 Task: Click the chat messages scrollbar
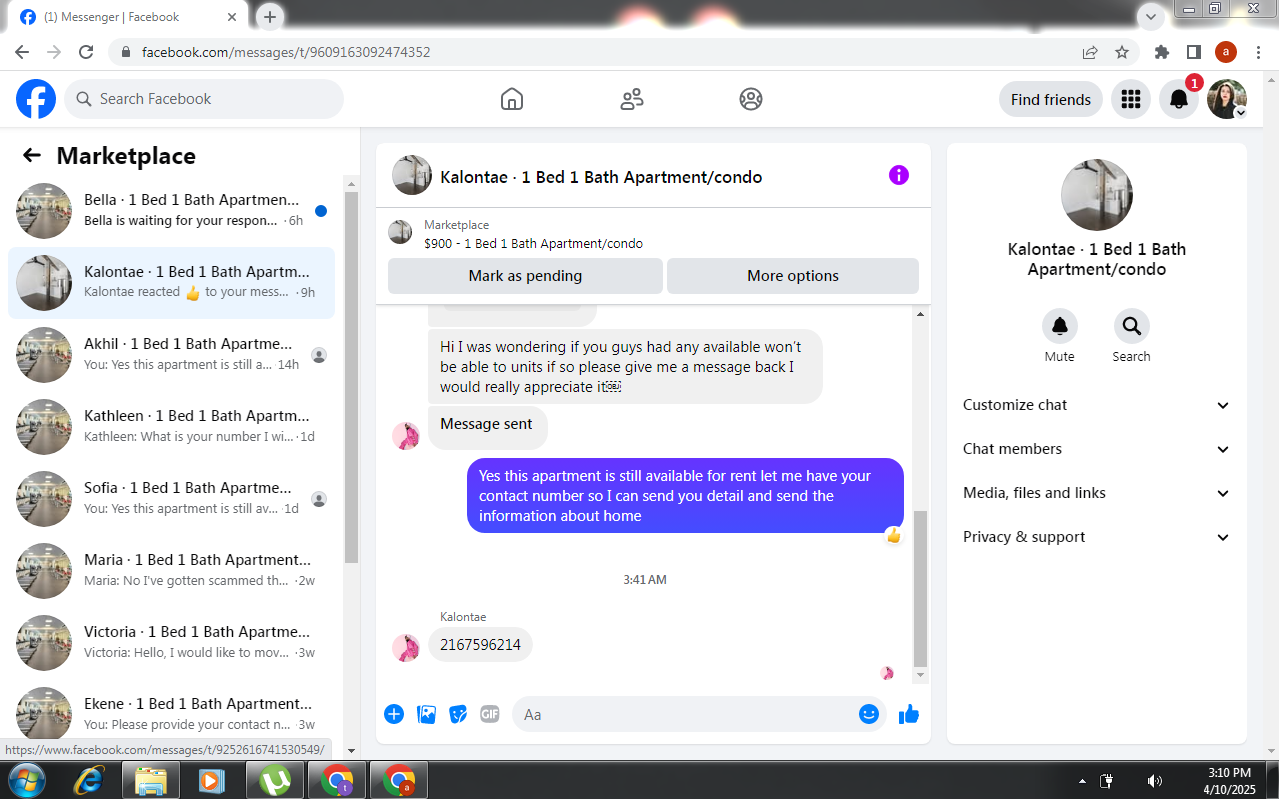pyautogui.click(x=920, y=588)
